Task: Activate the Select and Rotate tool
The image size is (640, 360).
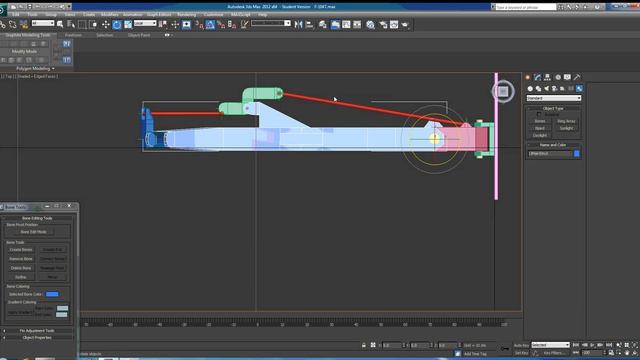Action: [x=117, y=24]
